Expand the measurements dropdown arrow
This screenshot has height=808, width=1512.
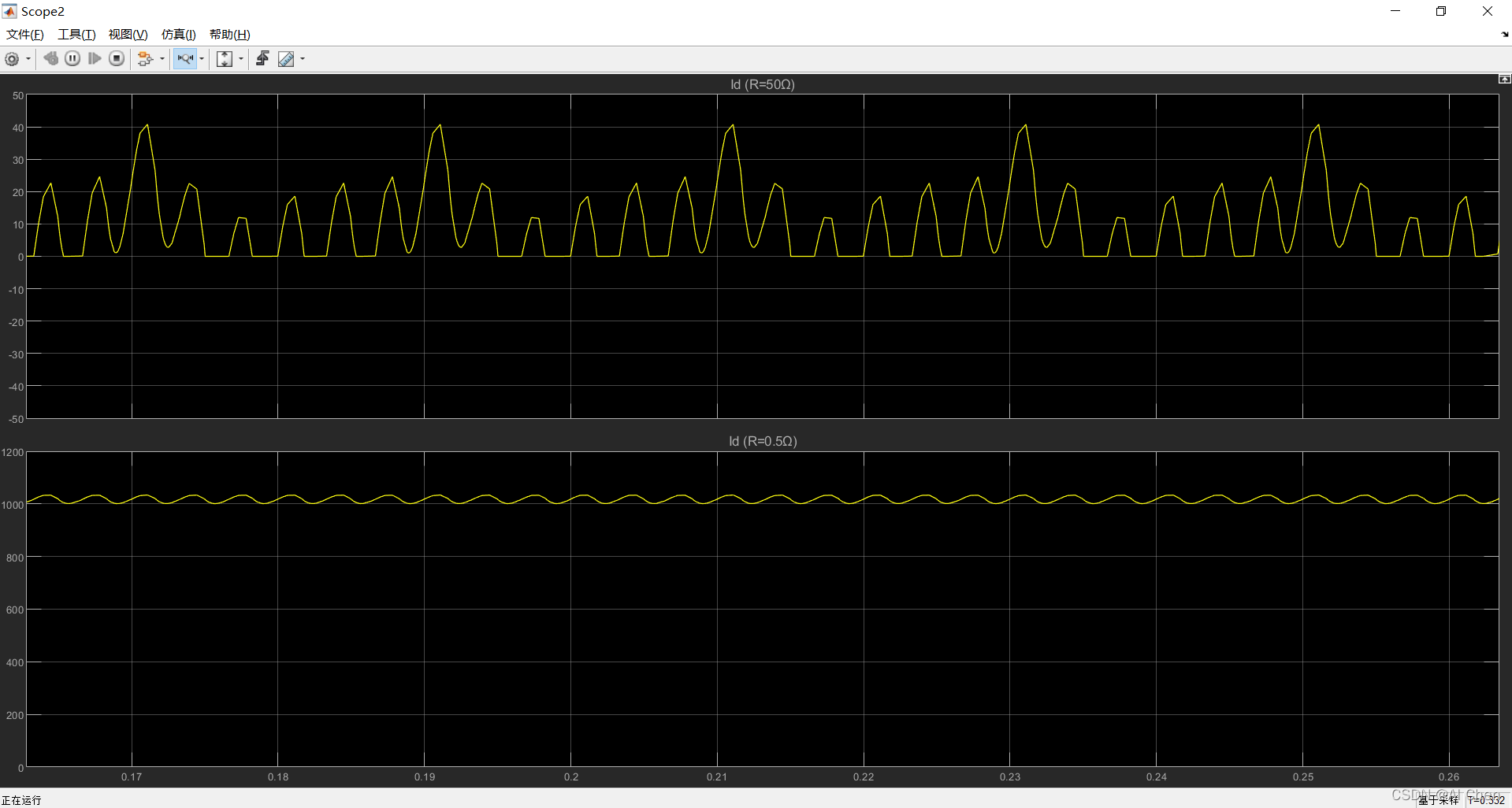303,59
